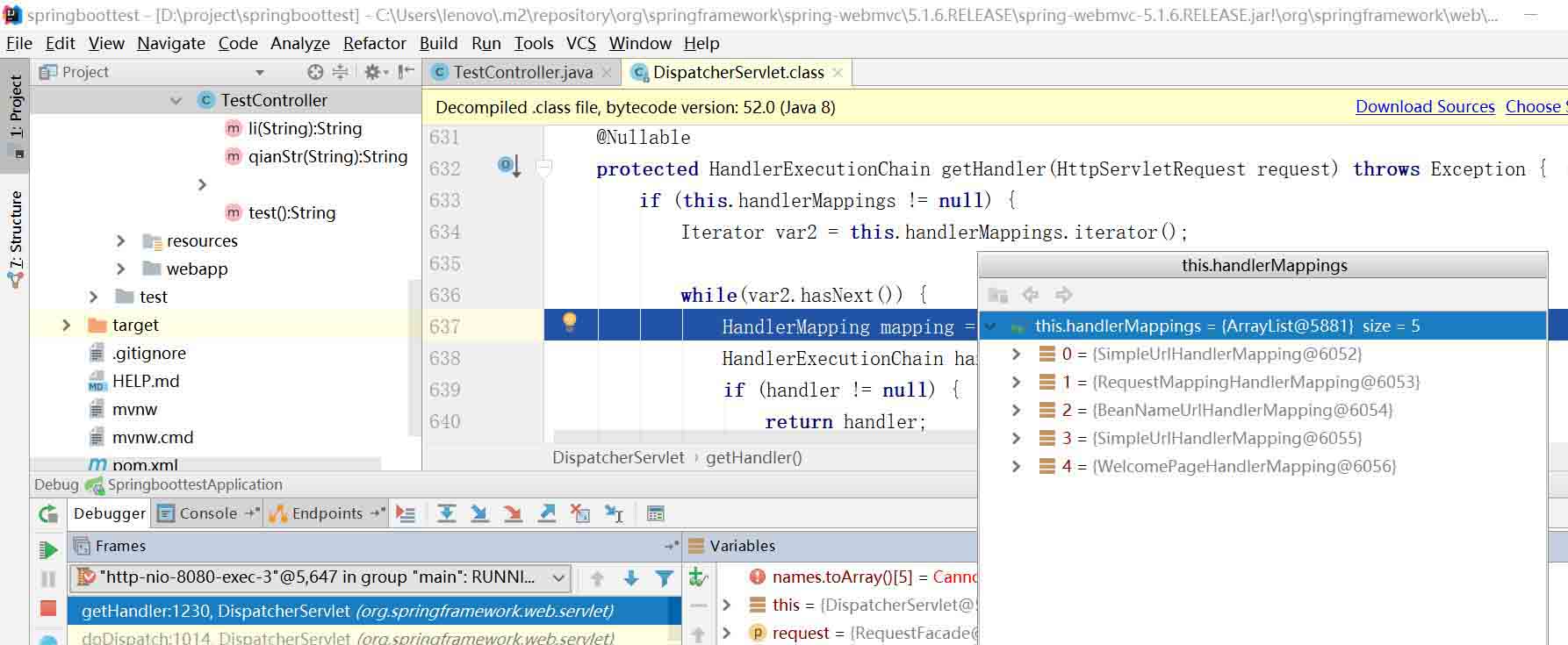The height and width of the screenshot is (645, 1568).
Task: Hide the Project tool window
Action: (406, 72)
